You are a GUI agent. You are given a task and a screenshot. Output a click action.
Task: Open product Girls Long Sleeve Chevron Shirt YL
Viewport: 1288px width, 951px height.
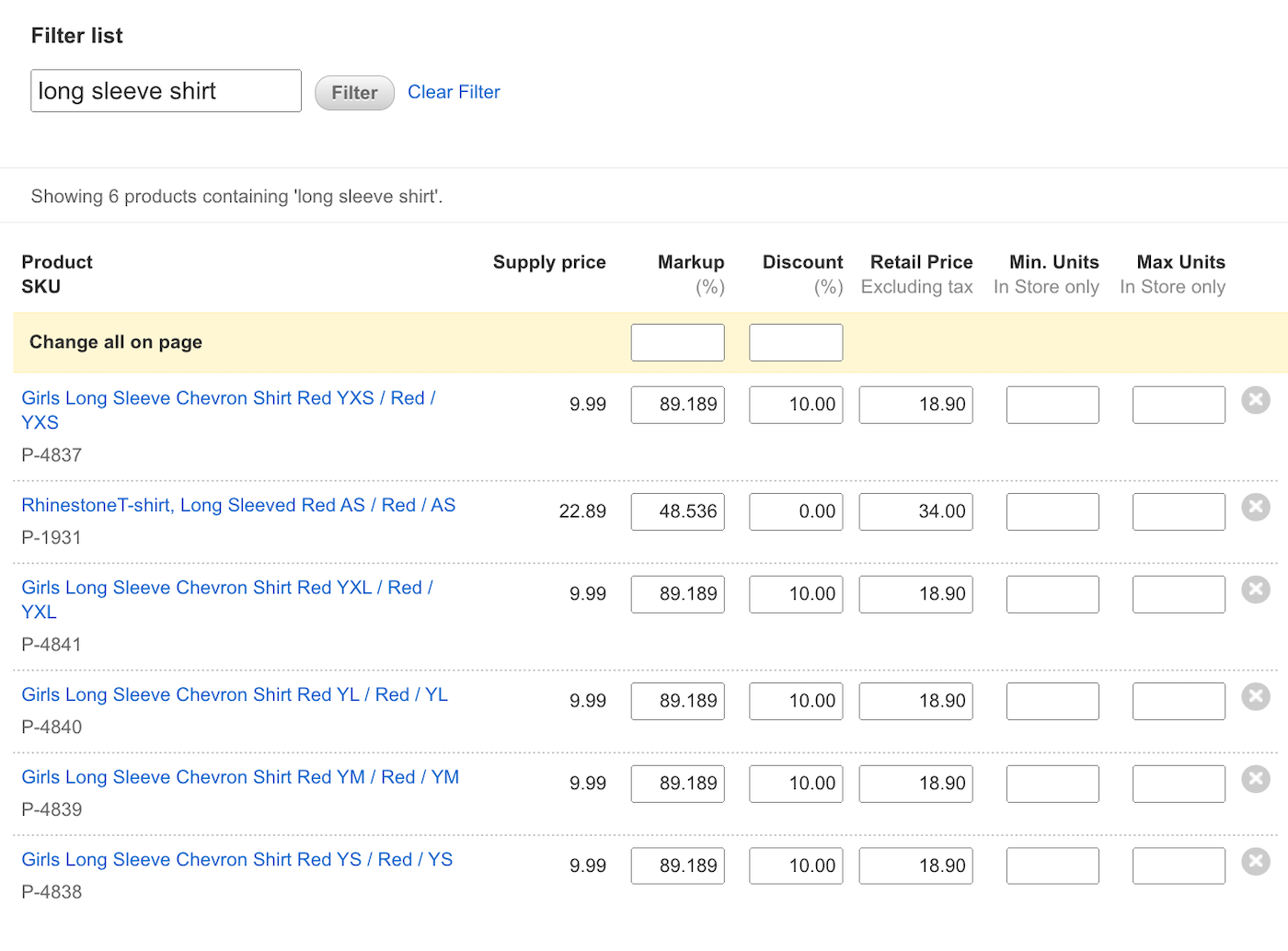coord(235,694)
